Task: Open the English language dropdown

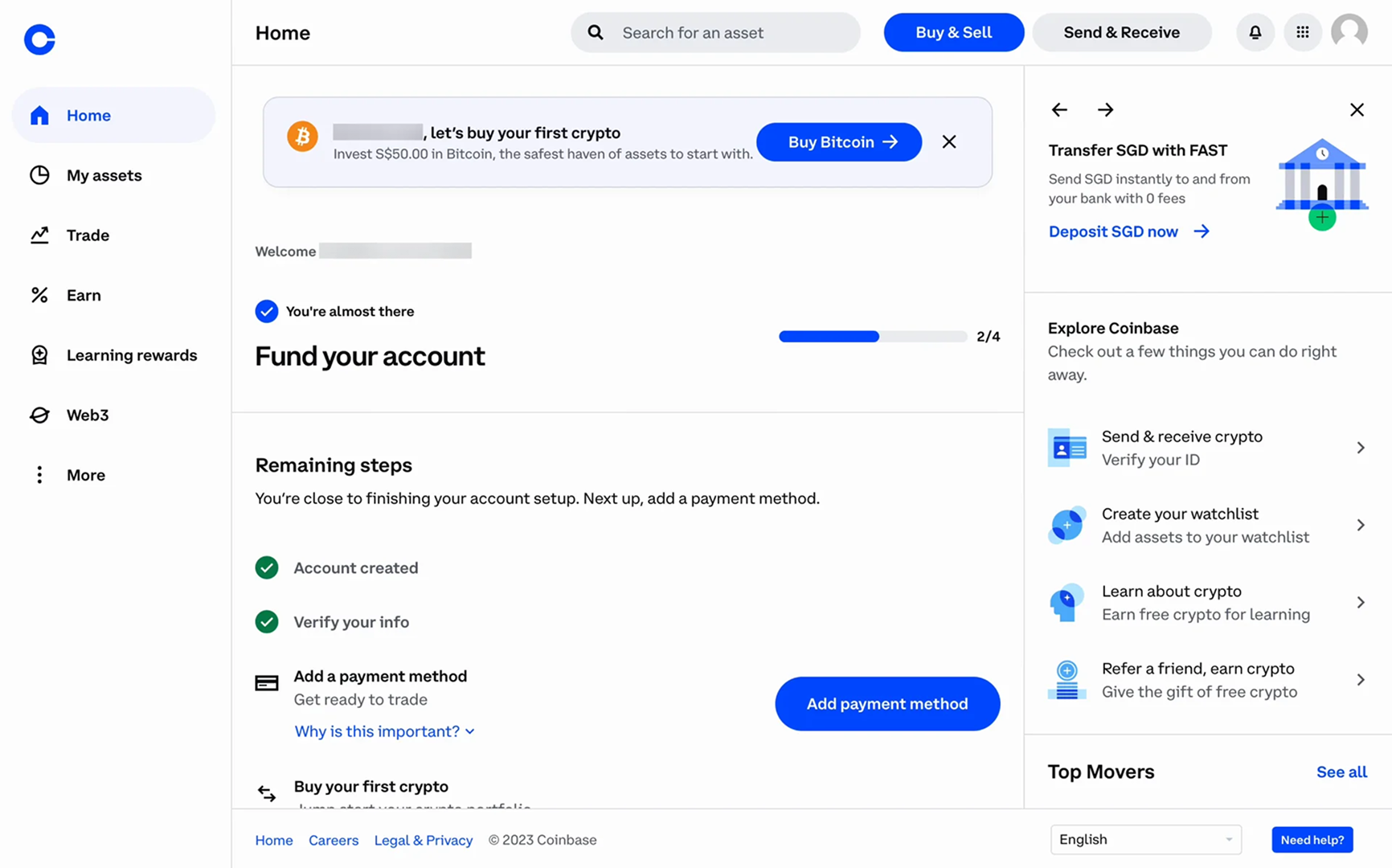Action: click(1145, 840)
